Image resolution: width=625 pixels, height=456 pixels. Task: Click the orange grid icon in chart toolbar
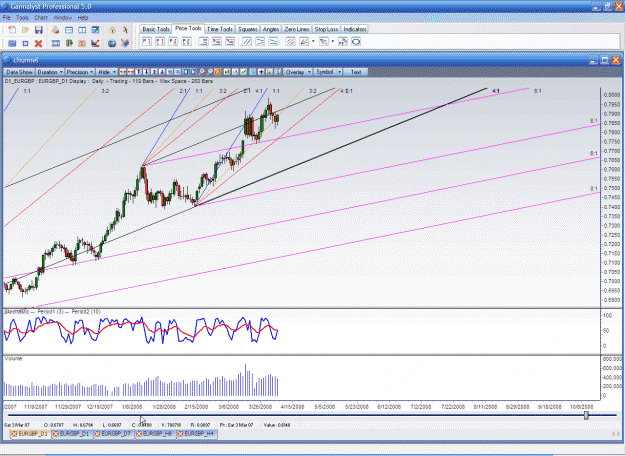[218, 72]
